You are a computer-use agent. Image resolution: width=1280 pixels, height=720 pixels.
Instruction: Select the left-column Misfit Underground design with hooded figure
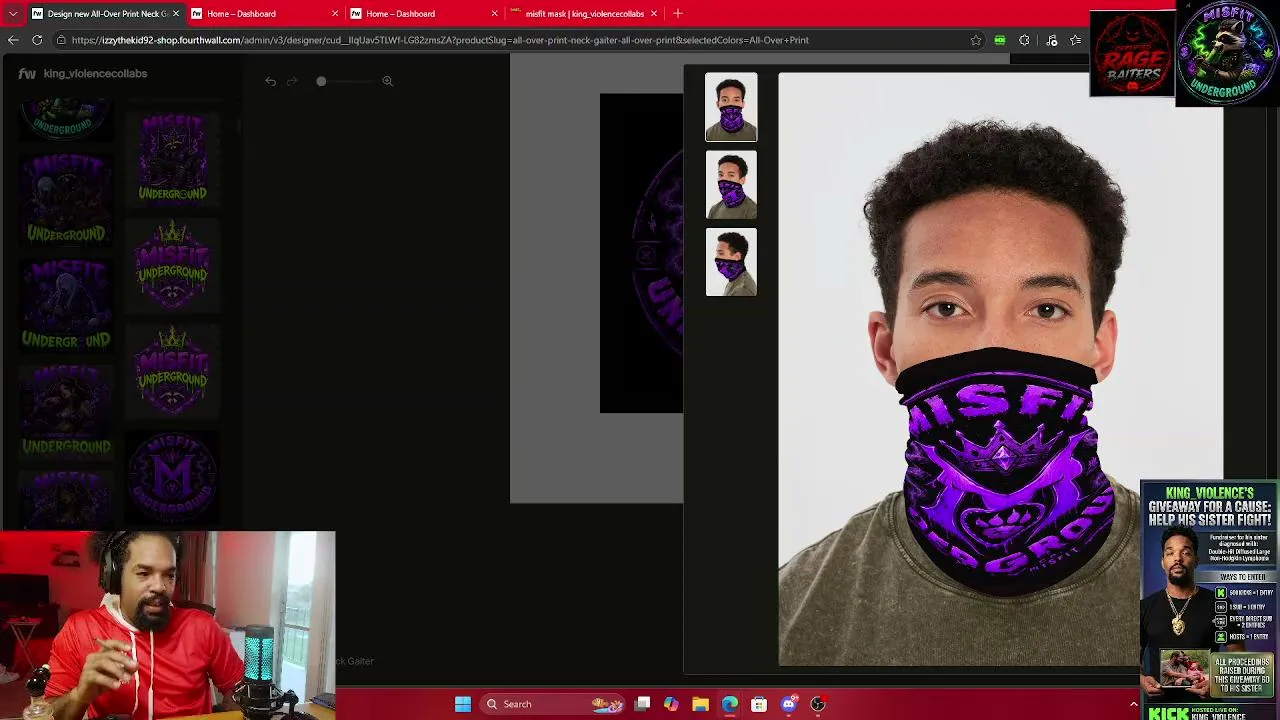click(66, 201)
